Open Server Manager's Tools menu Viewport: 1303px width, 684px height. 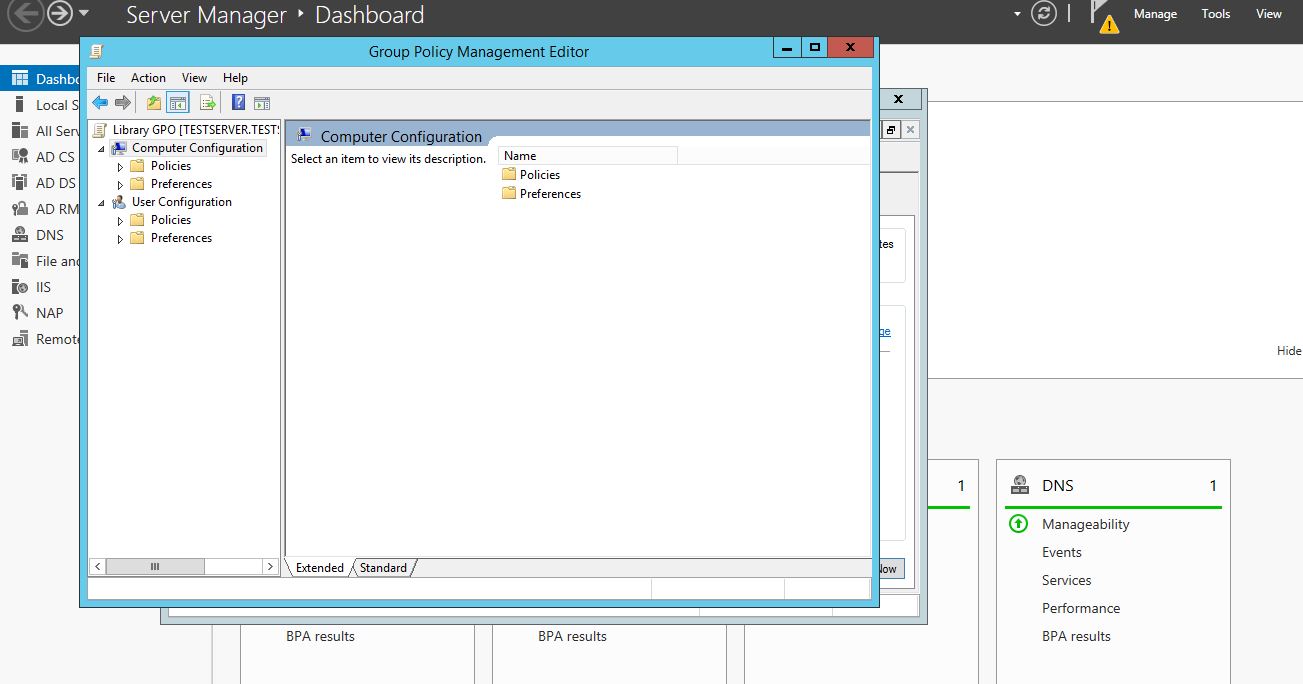[1216, 14]
